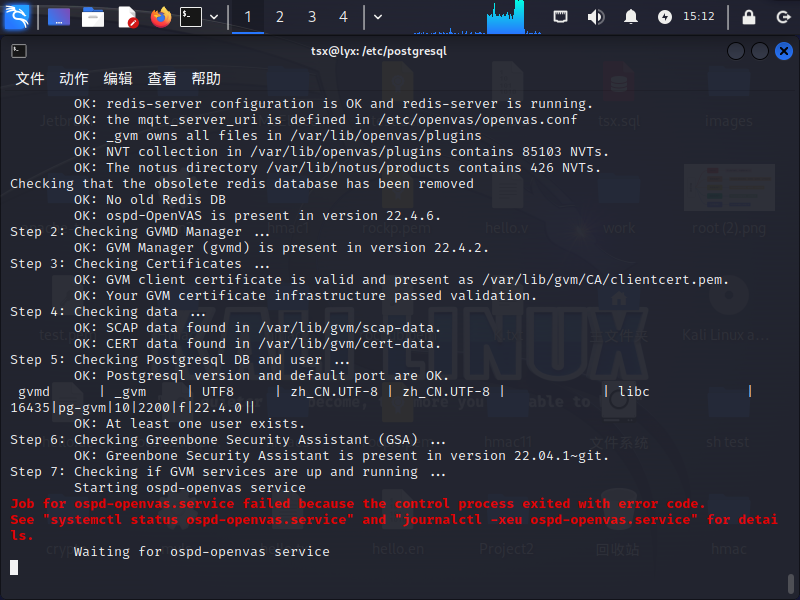
Task: Open the power manager icon
Action: [x=665, y=17]
